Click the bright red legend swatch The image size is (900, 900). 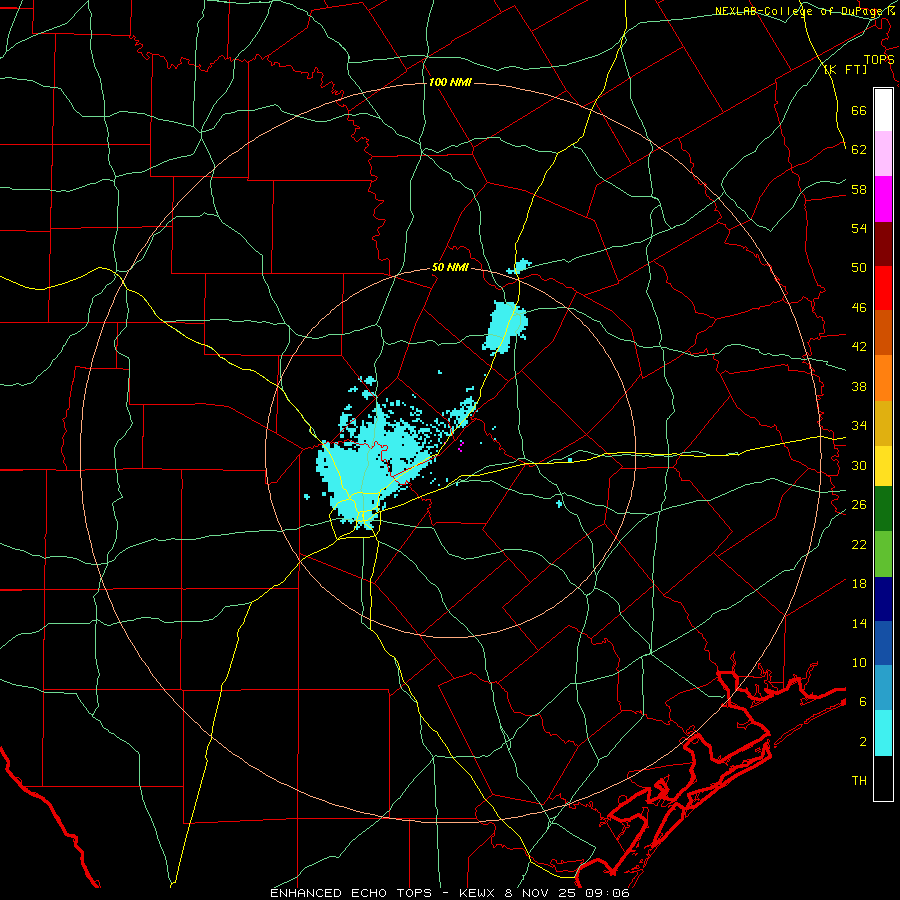pos(883,288)
